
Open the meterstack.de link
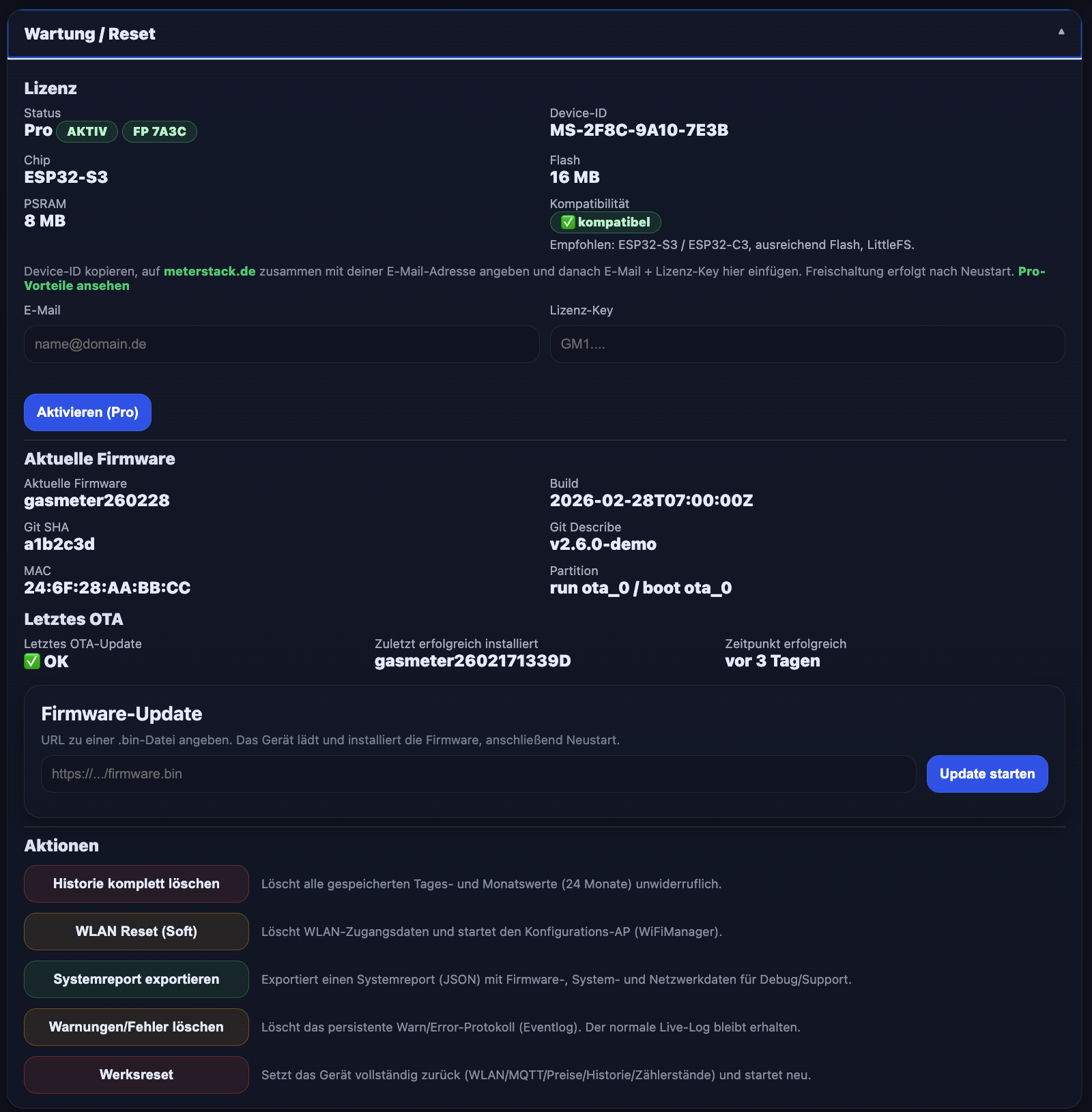209,270
